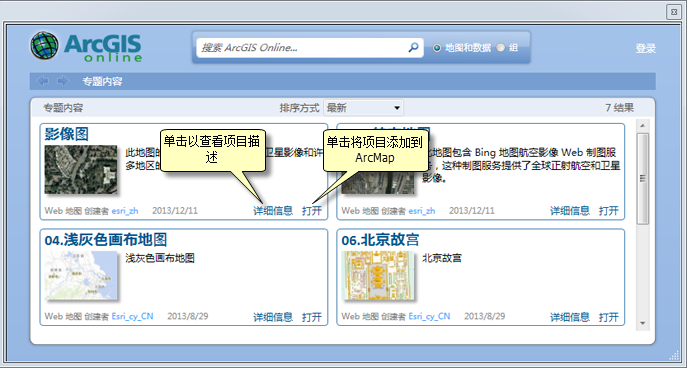Click the ArcGIS Online globe logo

(45, 46)
